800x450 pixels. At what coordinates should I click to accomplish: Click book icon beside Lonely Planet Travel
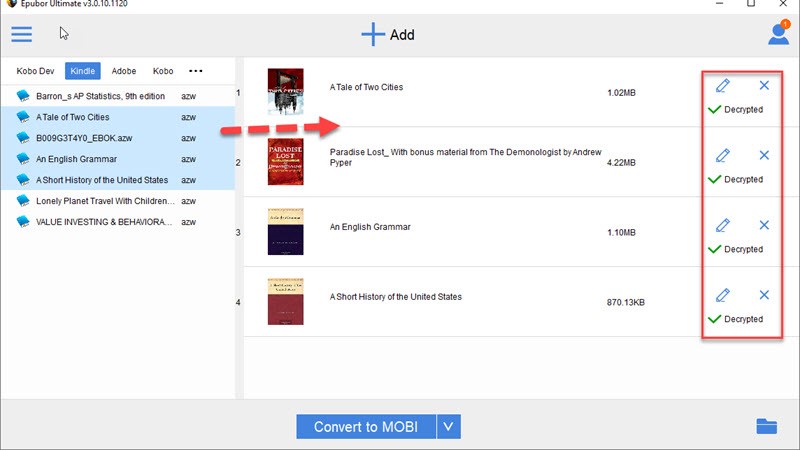pos(23,201)
